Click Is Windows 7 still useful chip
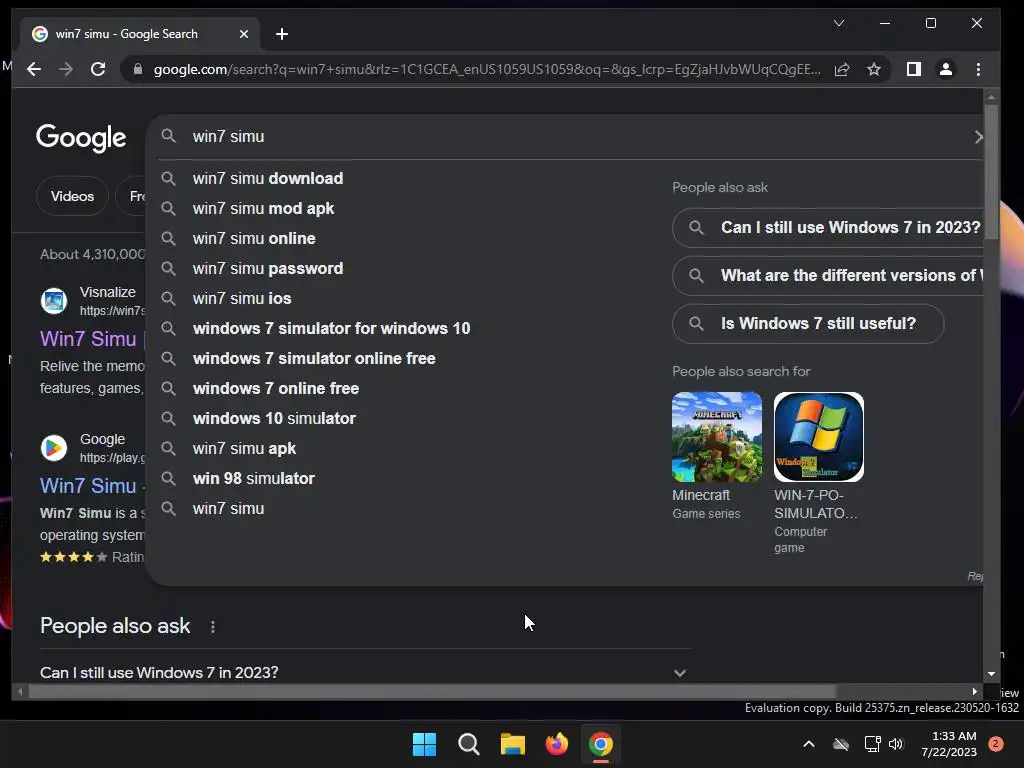The width and height of the screenshot is (1024, 768). pos(808,324)
